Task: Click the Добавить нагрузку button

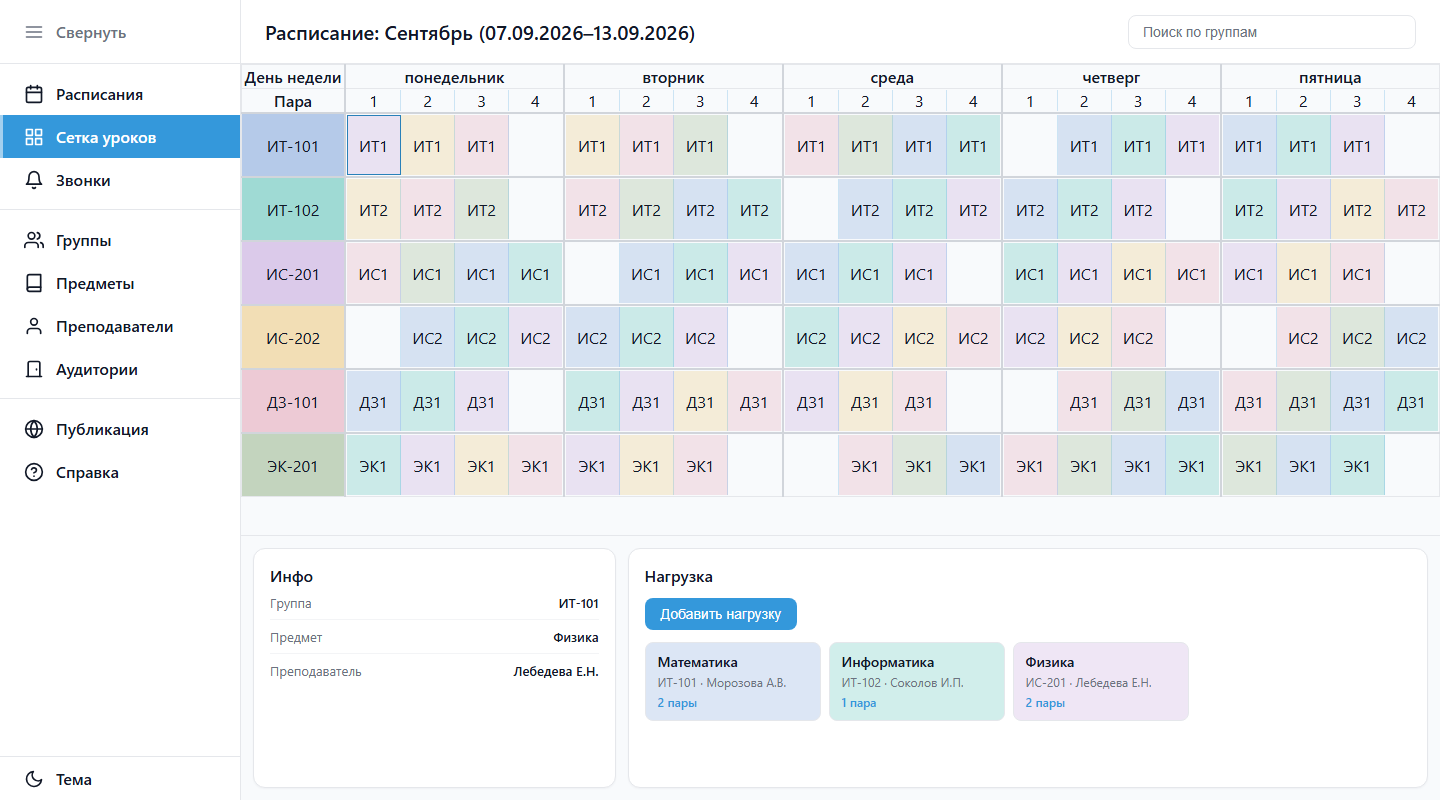Action: click(720, 614)
